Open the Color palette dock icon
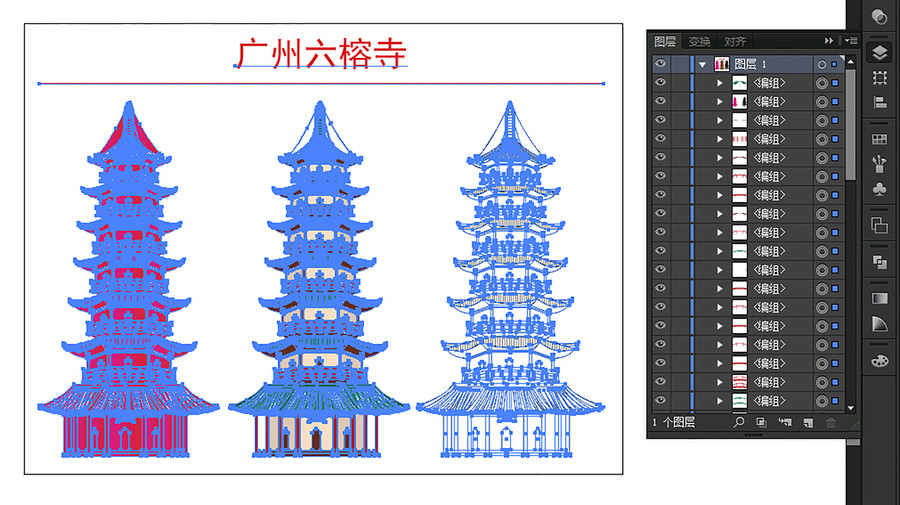900x505 pixels. tap(879, 360)
